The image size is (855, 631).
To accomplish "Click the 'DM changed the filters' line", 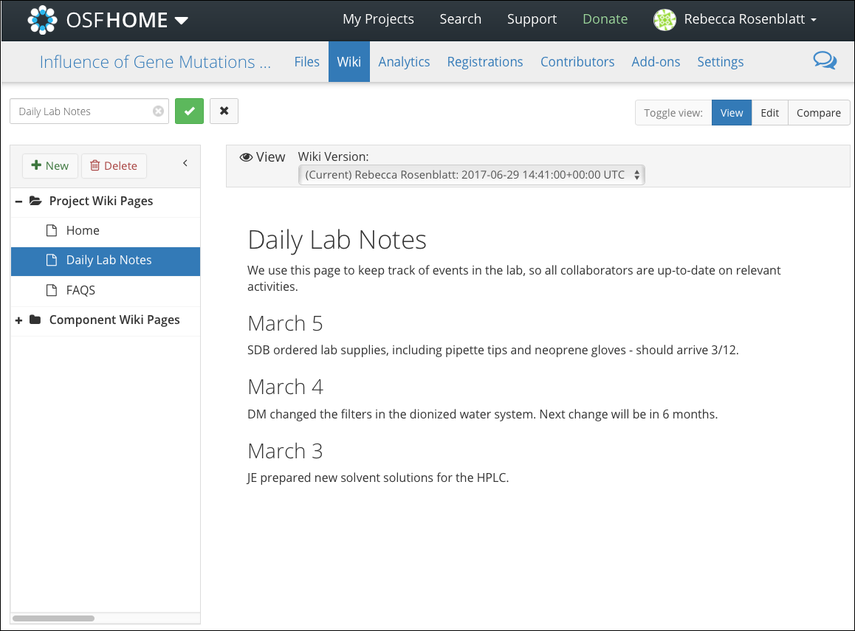I will coord(482,414).
